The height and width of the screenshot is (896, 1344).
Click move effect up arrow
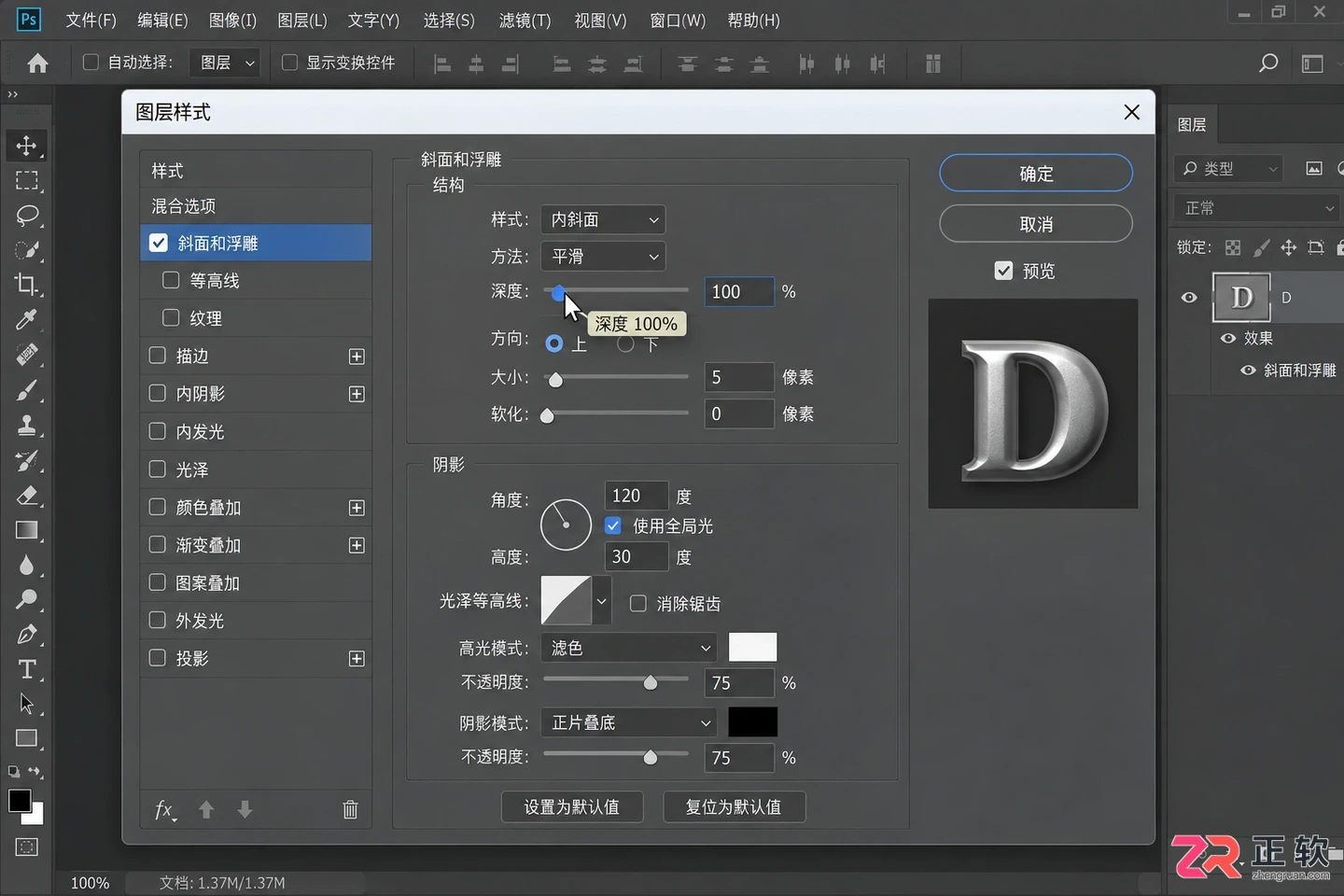click(x=206, y=809)
